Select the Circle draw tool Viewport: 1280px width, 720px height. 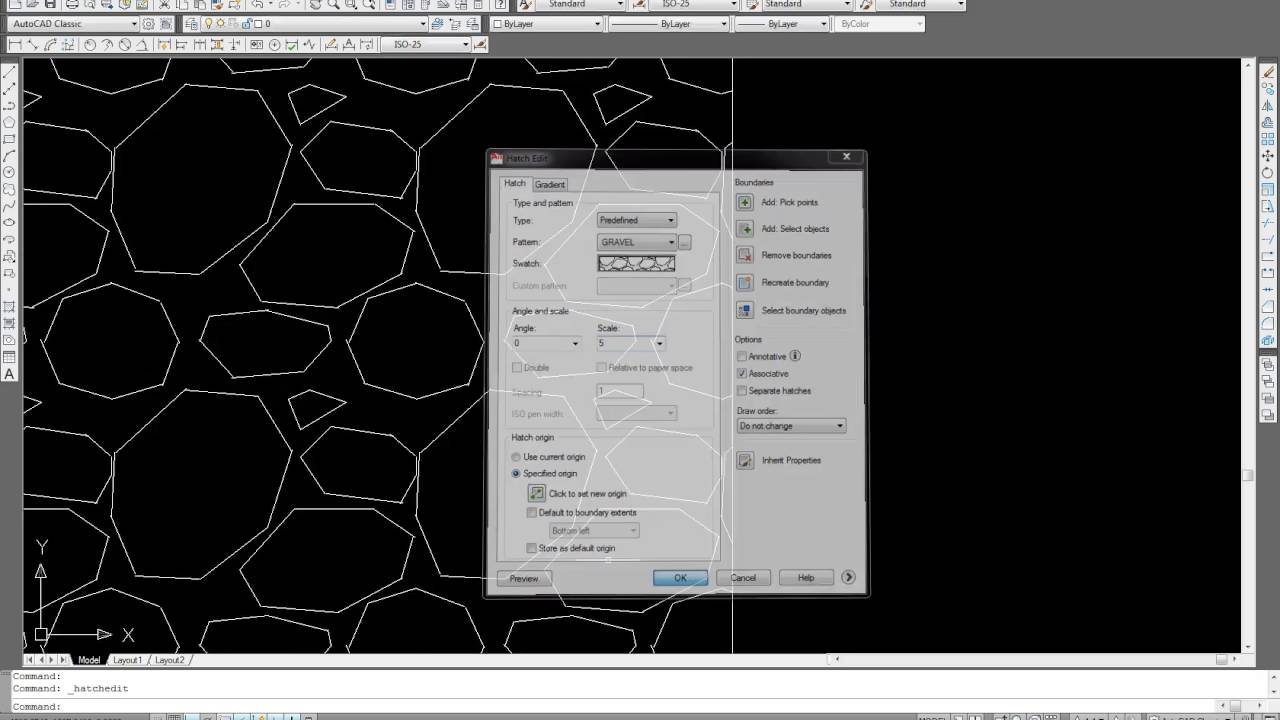[9, 172]
